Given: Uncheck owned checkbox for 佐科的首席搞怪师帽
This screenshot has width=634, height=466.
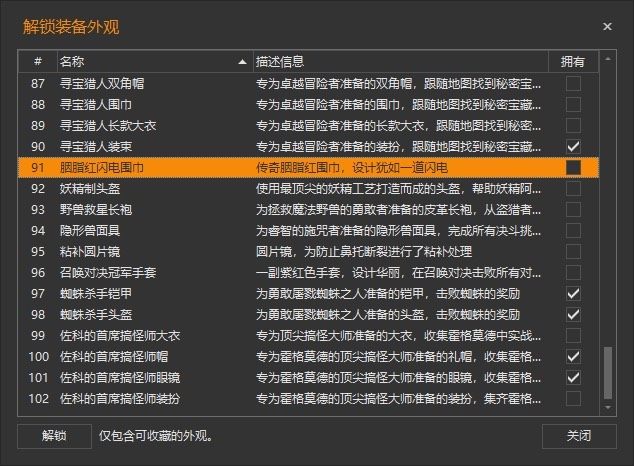Looking at the screenshot, I should [573, 357].
